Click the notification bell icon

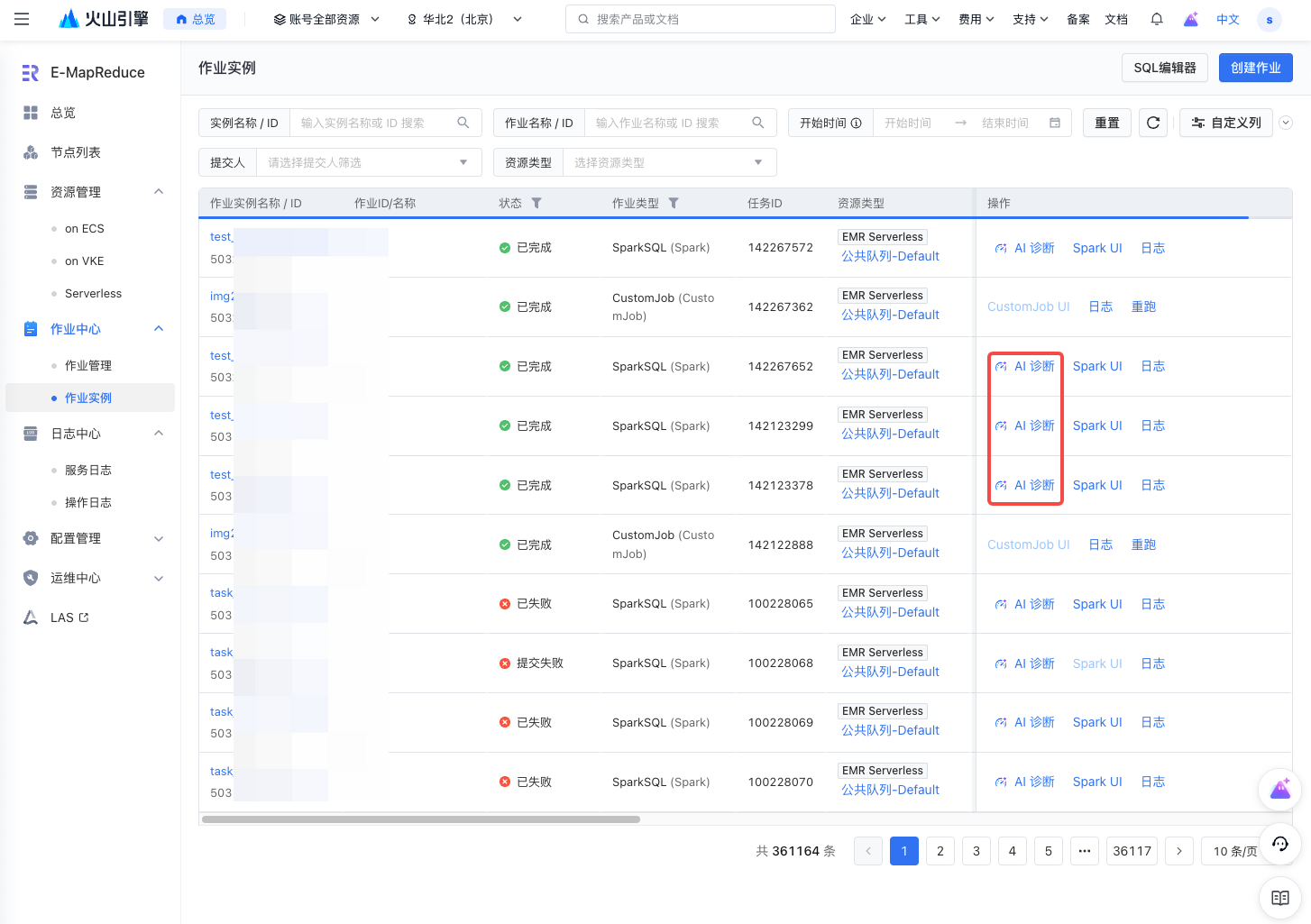click(x=1157, y=19)
